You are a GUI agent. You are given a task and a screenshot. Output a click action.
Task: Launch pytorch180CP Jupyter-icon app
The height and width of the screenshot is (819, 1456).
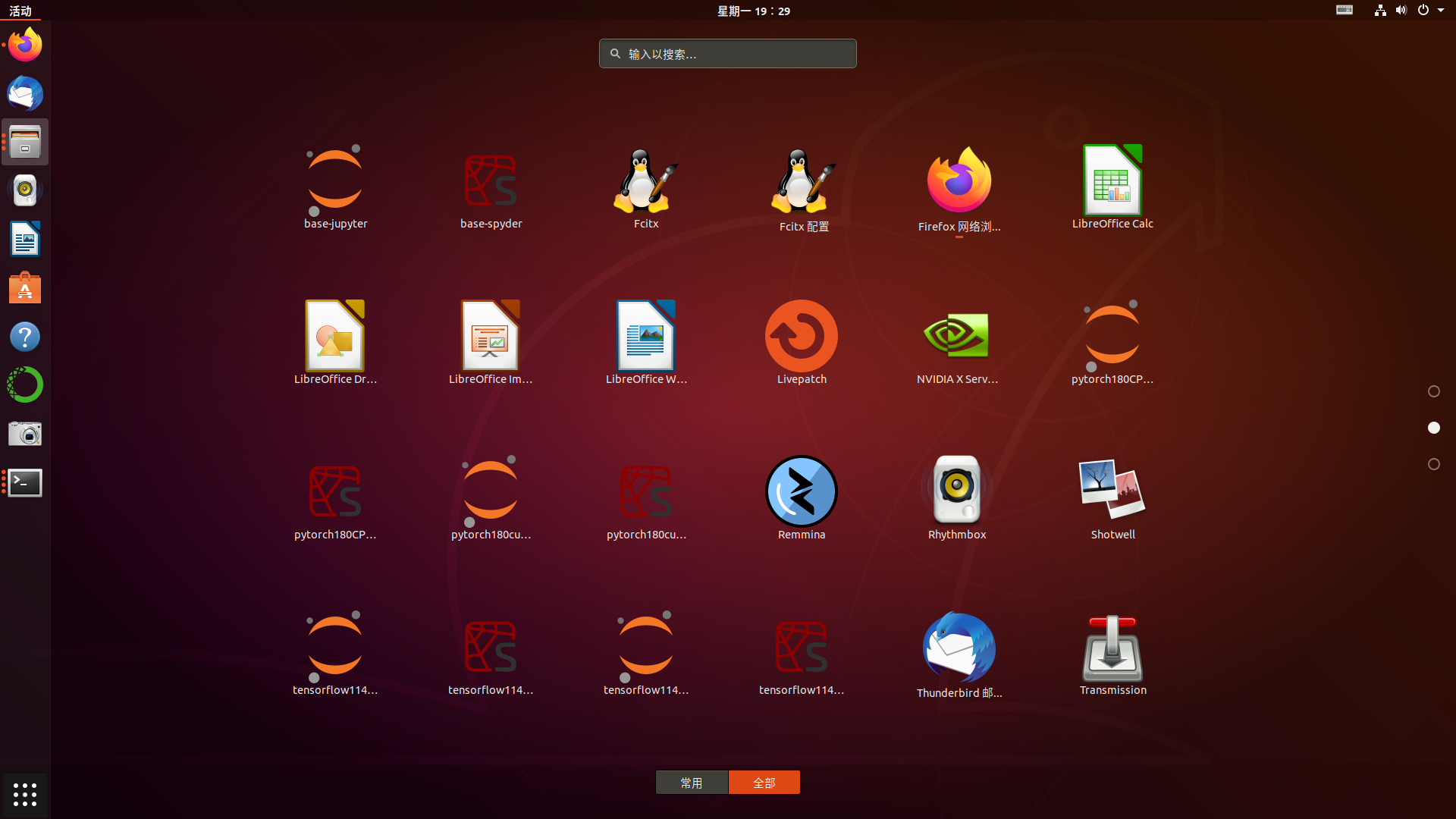click(1112, 343)
